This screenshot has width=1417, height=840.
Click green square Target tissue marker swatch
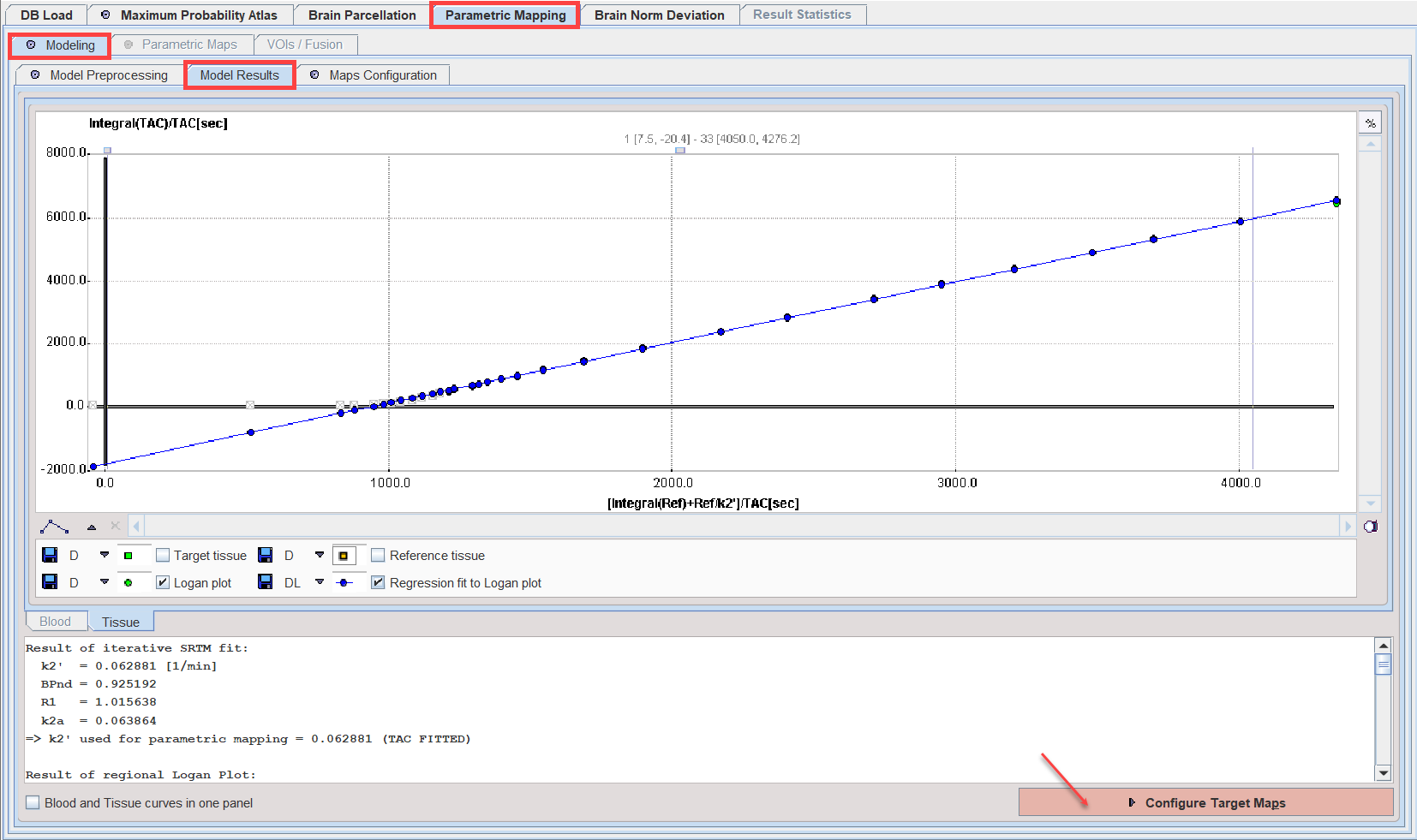tap(129, 556)
